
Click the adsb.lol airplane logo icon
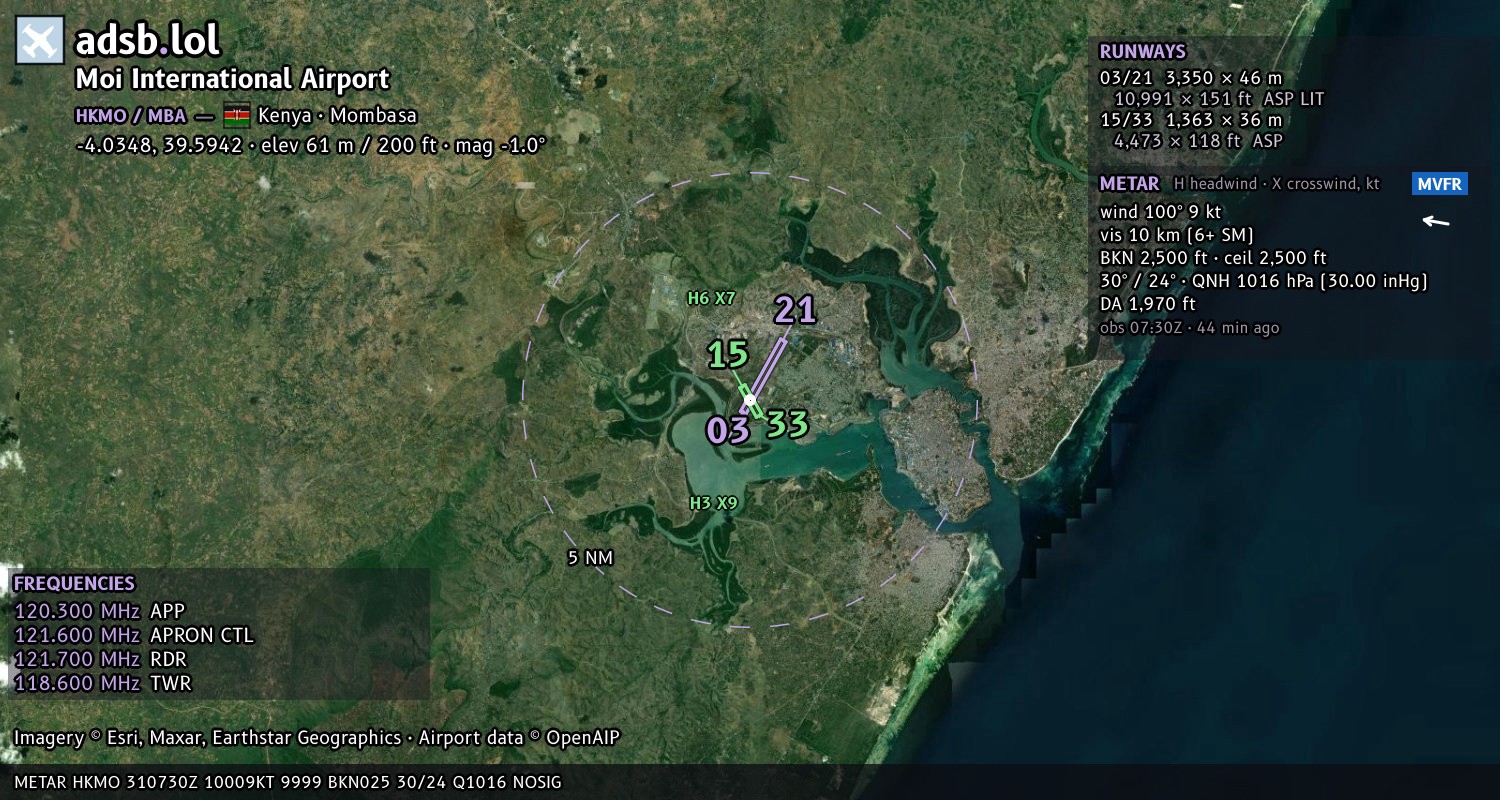pos(40,41)
